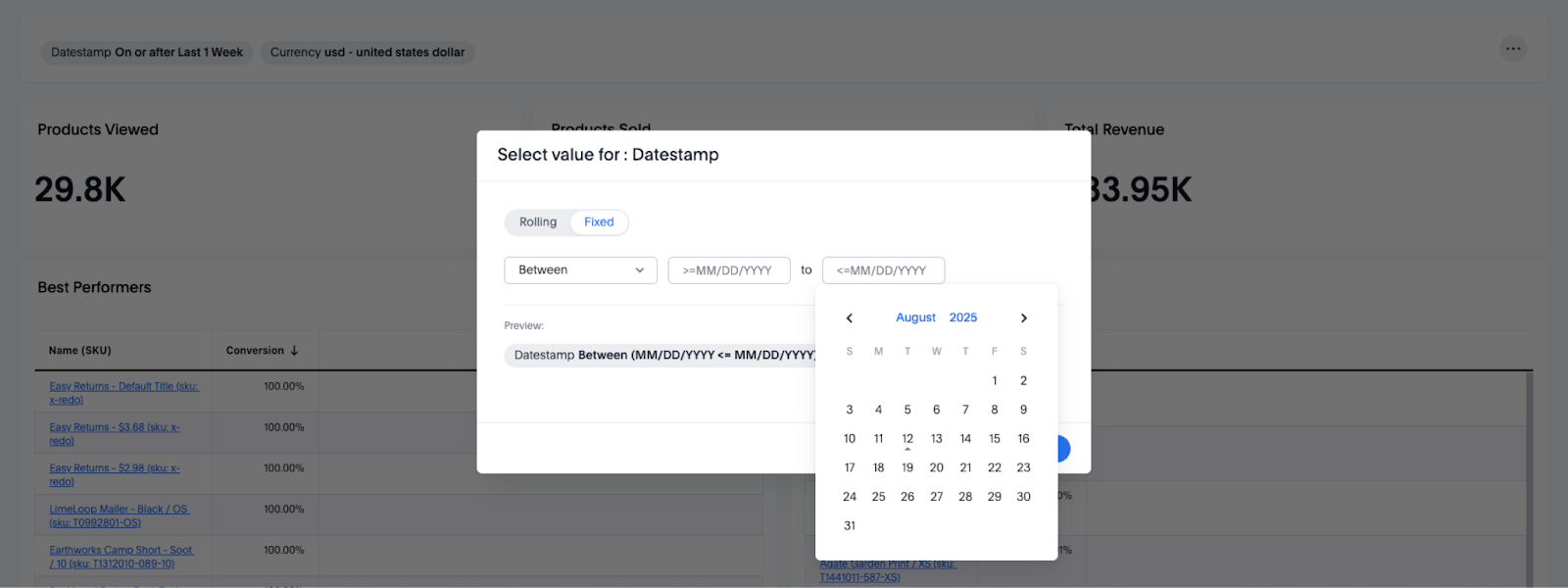Select August 20 on the calendar
Viewport: 1568px width, 588px height.
tap(937, 468)
